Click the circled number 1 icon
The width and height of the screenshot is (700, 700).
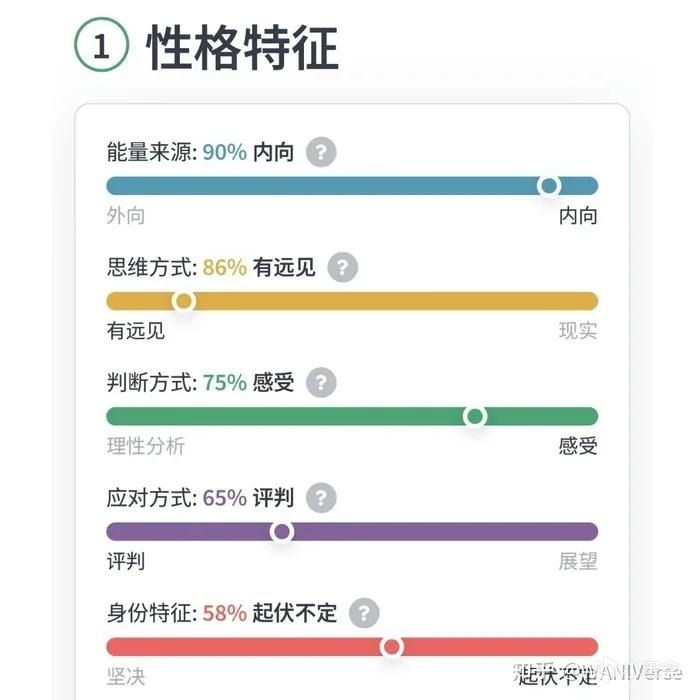pos(101,48)
